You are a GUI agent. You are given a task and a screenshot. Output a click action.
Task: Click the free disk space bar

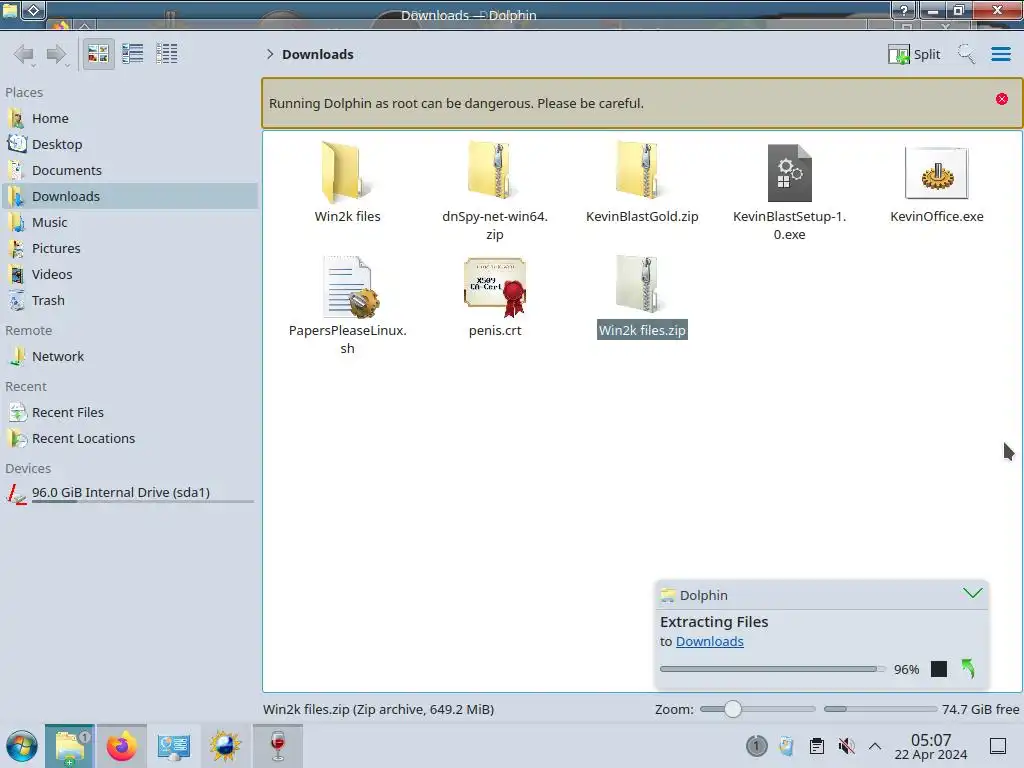(880, 709)
